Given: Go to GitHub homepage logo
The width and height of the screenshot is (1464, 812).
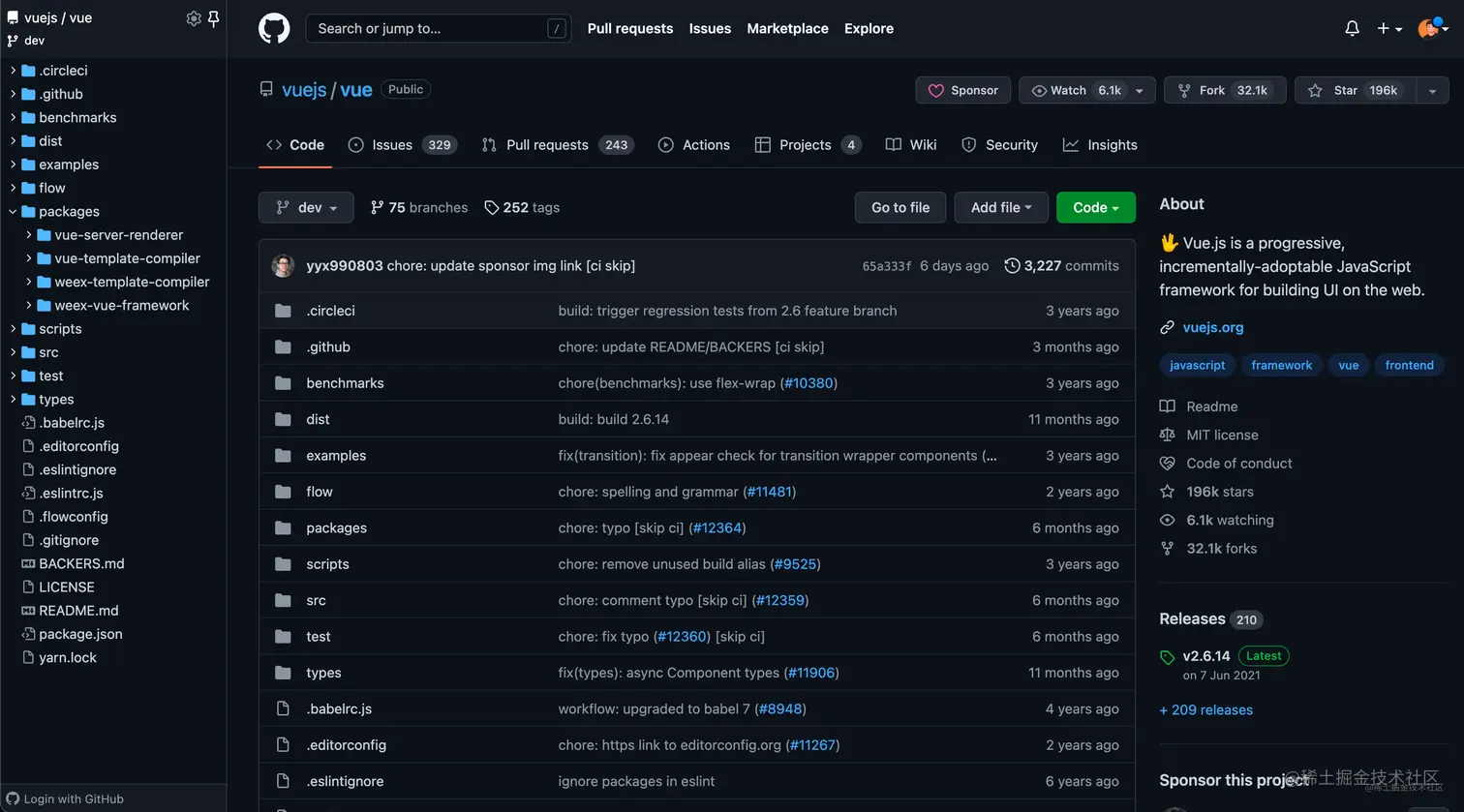Looking at the screenshot, I should tap(274, 28).
